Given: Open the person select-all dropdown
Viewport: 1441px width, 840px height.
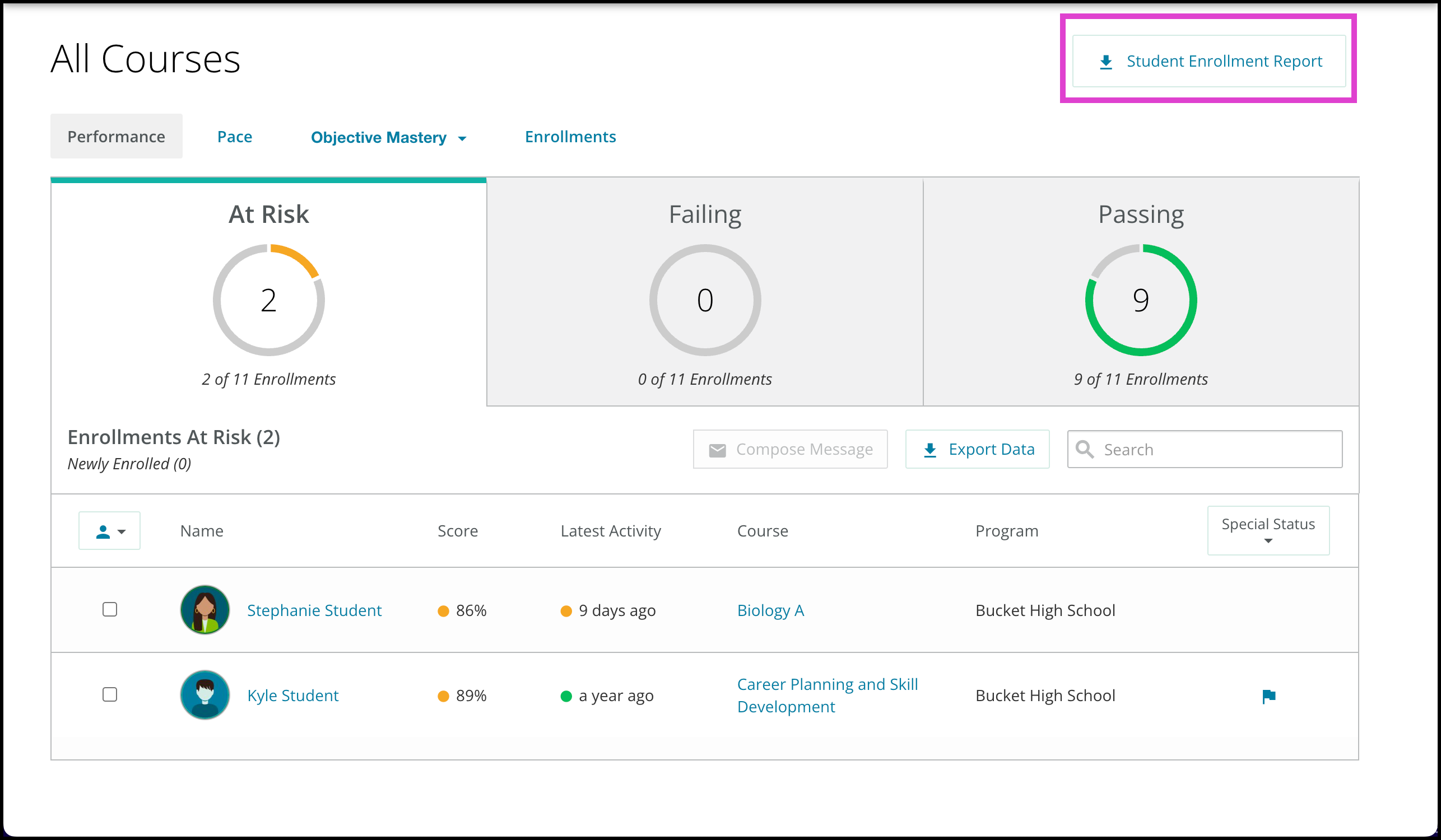Looking at the screenshot, I should point(109,531).
